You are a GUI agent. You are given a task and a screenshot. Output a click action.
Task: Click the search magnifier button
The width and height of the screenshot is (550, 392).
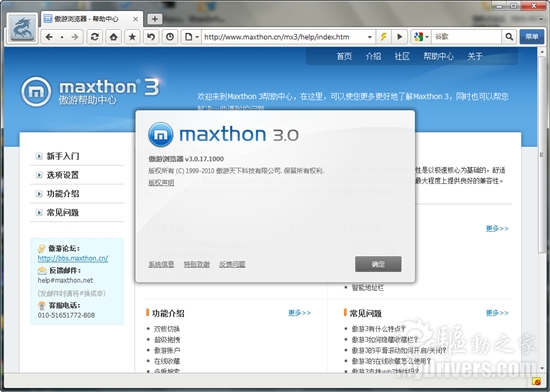click(509, 37)
